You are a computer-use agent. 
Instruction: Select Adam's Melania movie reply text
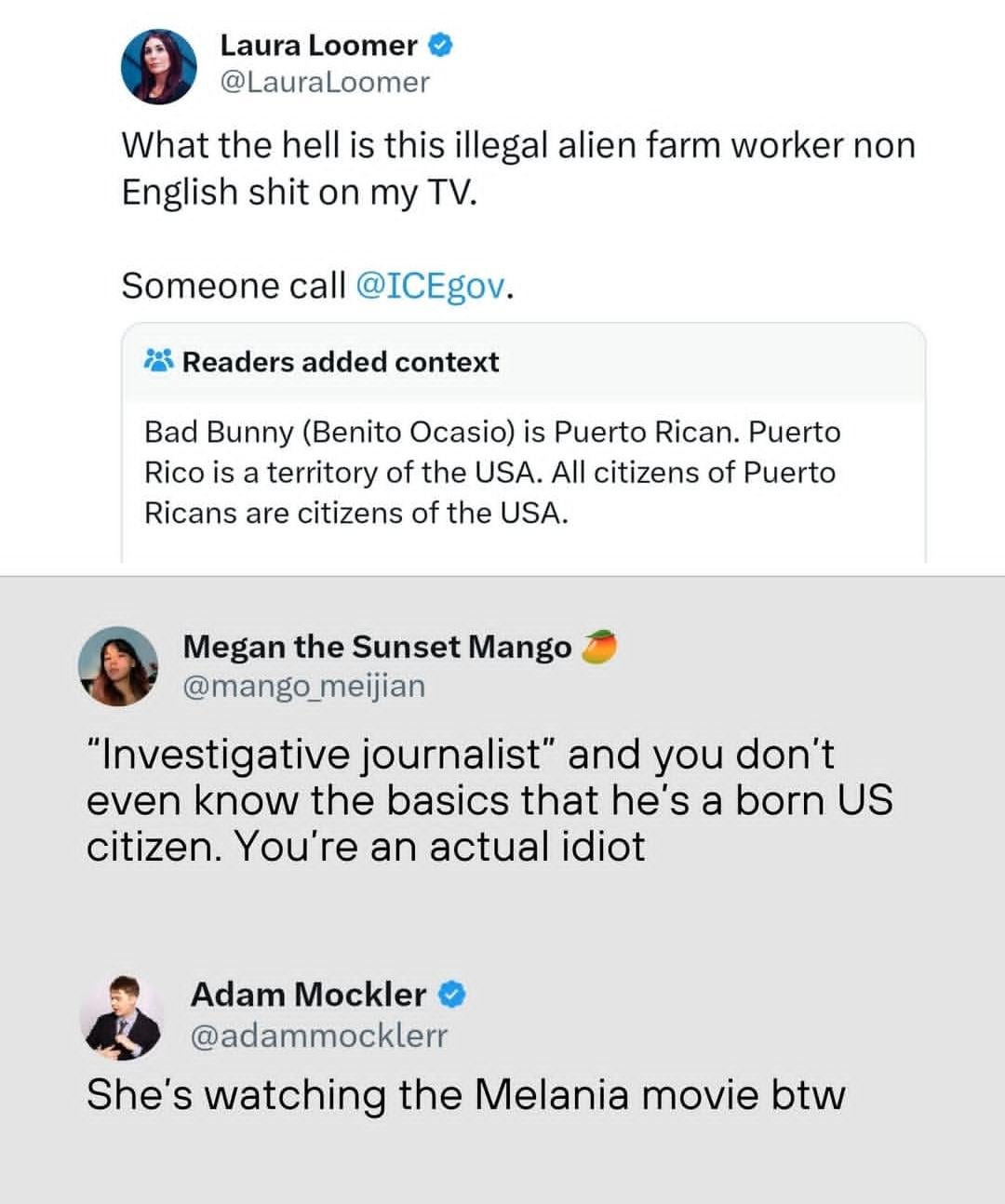(x=465, y=1094)
